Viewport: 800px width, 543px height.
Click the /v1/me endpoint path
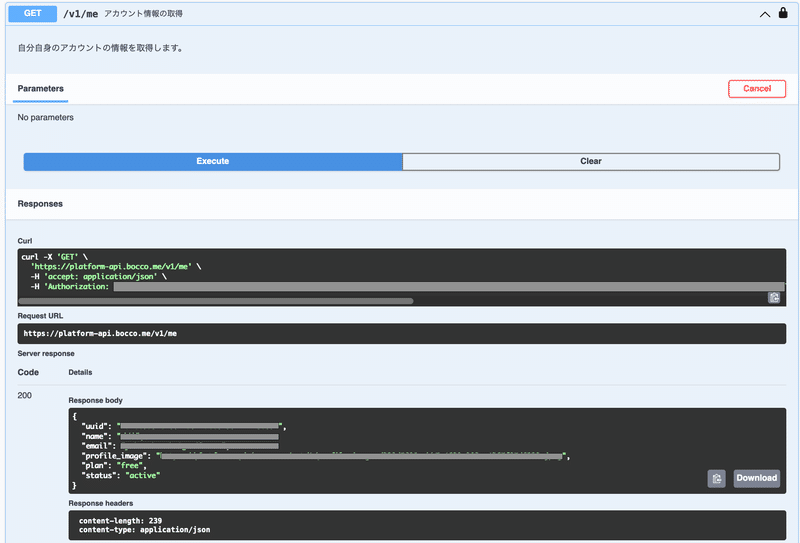point(81,14)
